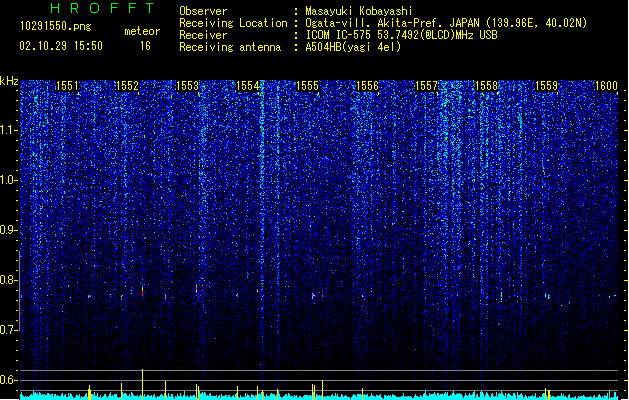Select the filename 10291550.png
Screen dimensions: 629x400
(x=55, y=26)
